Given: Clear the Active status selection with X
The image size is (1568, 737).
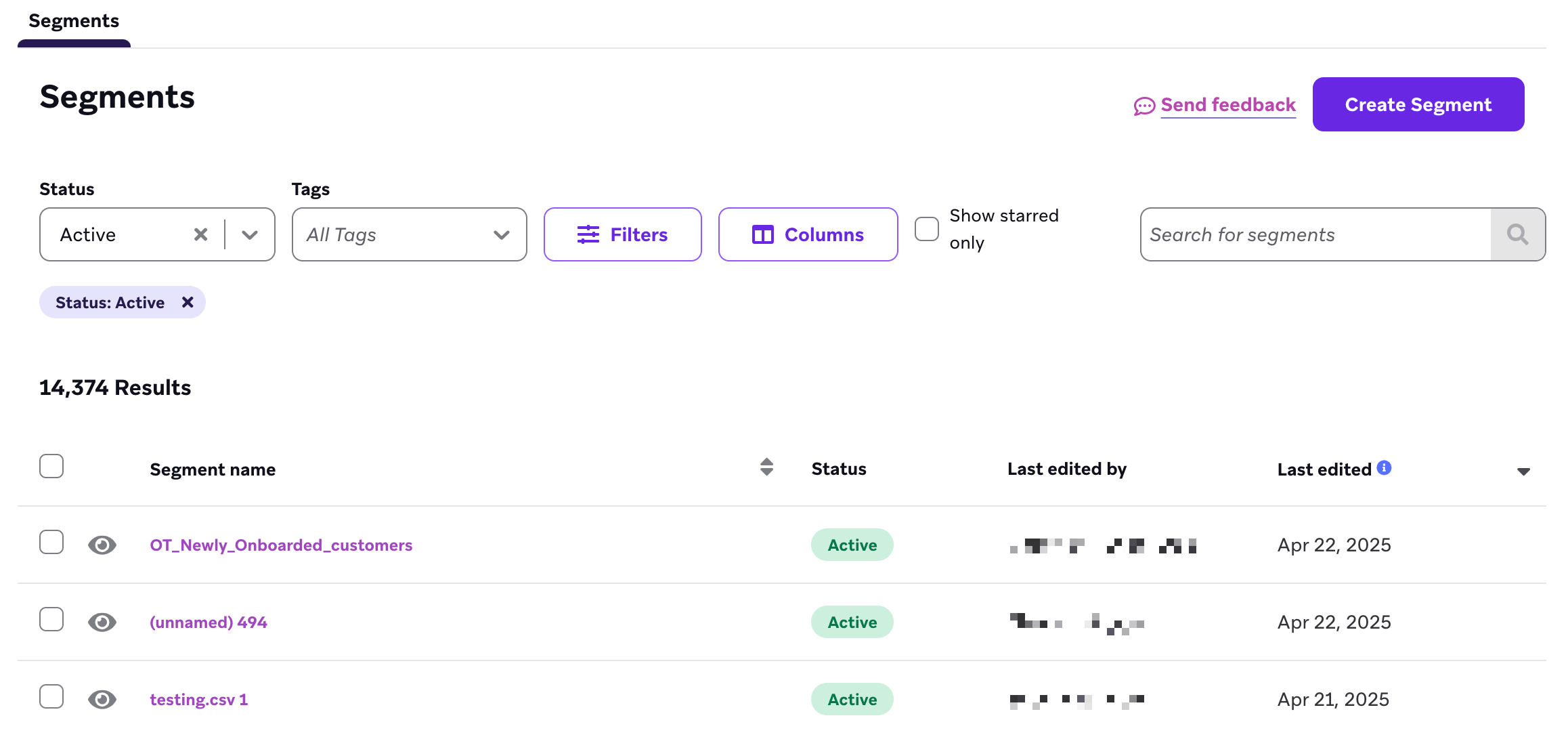Looking at the screenshot, I should [200, 234].
